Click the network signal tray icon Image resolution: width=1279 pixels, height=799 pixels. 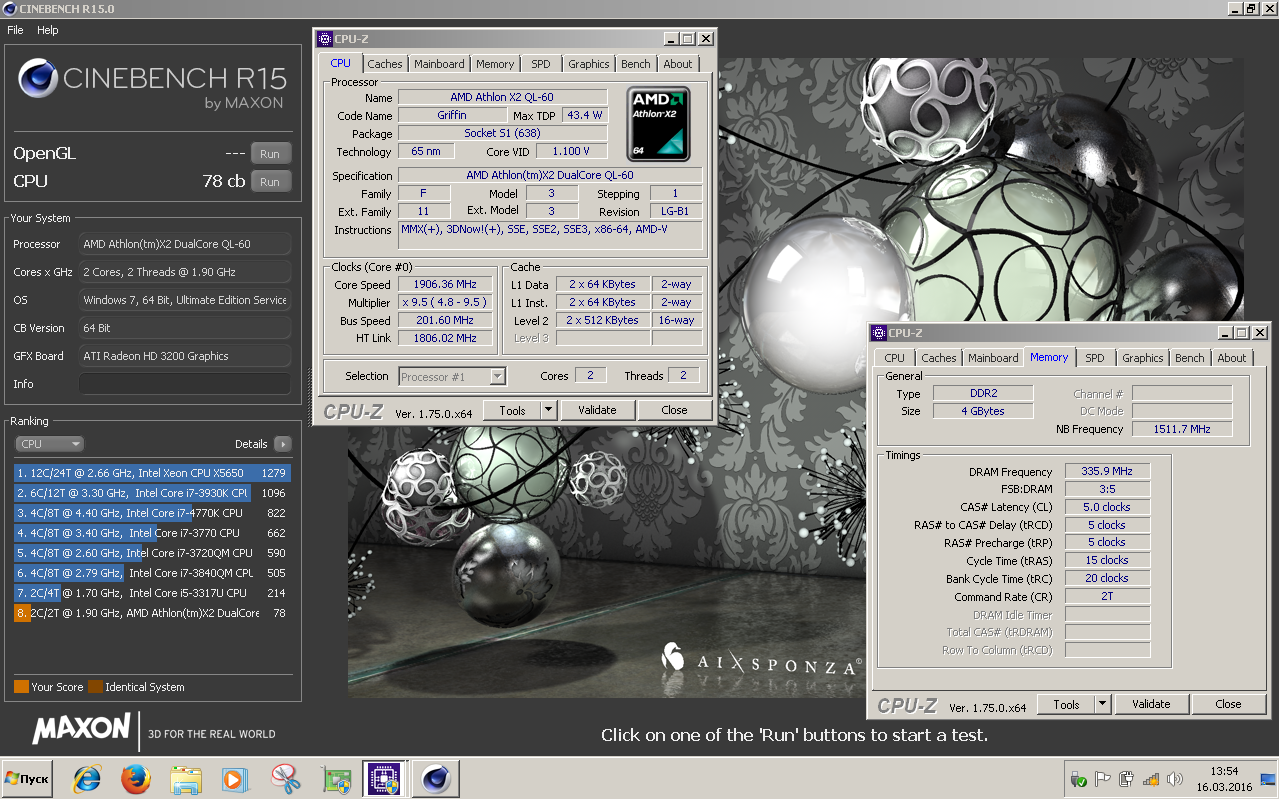pos(1151,779)
